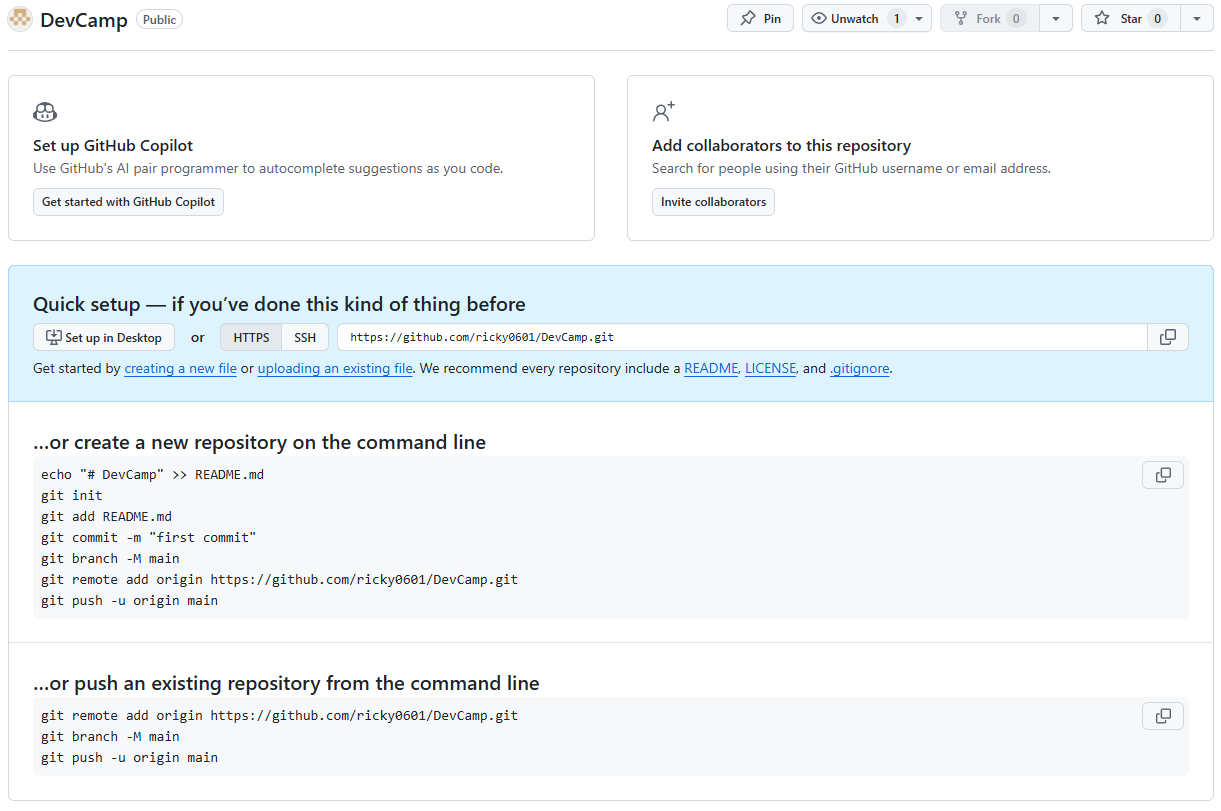1221x811 pixels.
Task: Copy the create new repository commands
Action: [1163, 475]
